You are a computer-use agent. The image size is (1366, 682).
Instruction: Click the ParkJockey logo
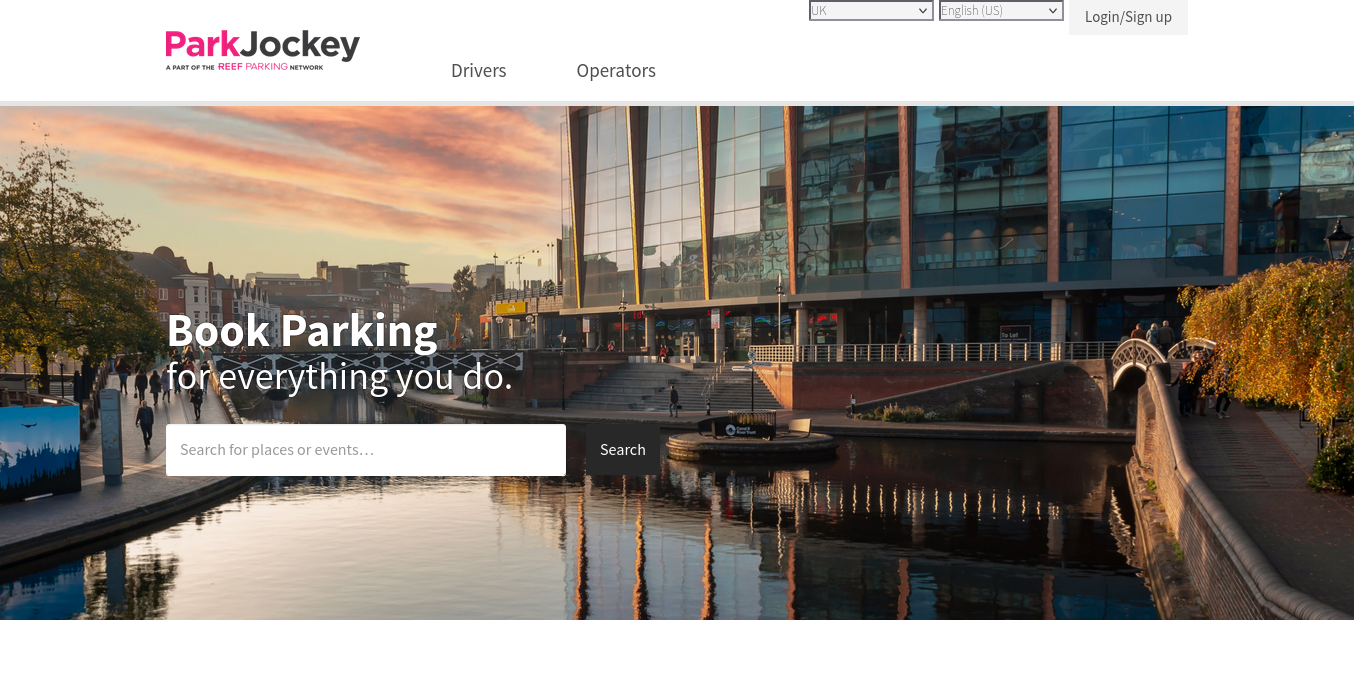(x=262, y=44)
